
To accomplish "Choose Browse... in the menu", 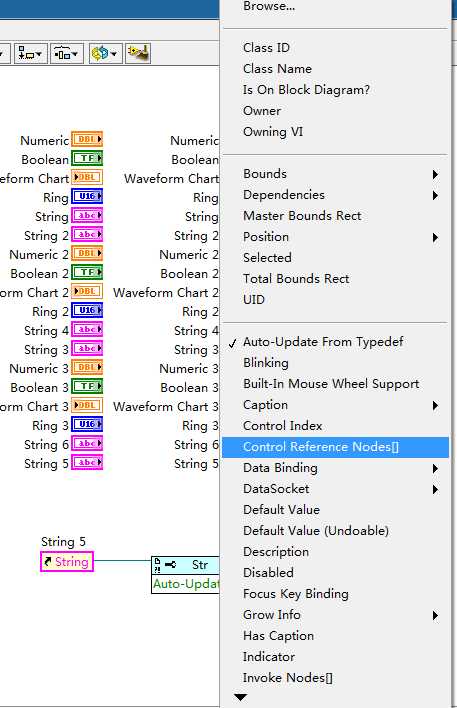I will (335, 6).
